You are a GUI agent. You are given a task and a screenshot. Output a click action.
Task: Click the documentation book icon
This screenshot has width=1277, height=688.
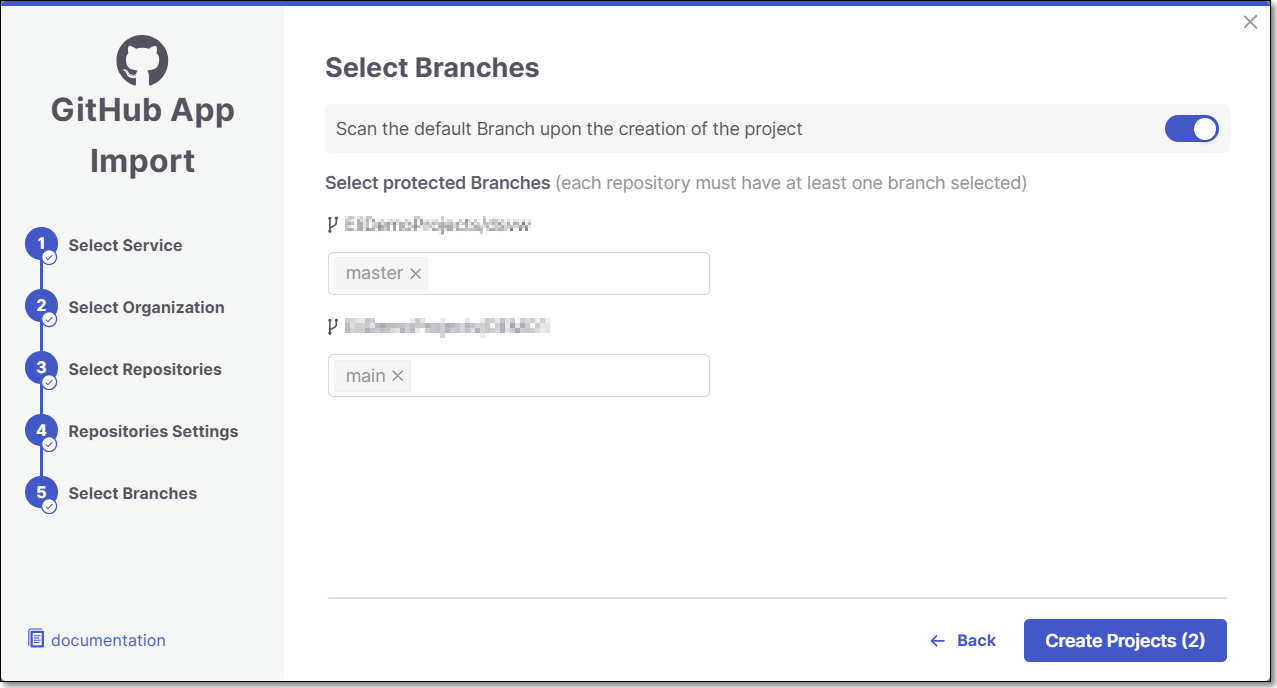tap(36, 638)
